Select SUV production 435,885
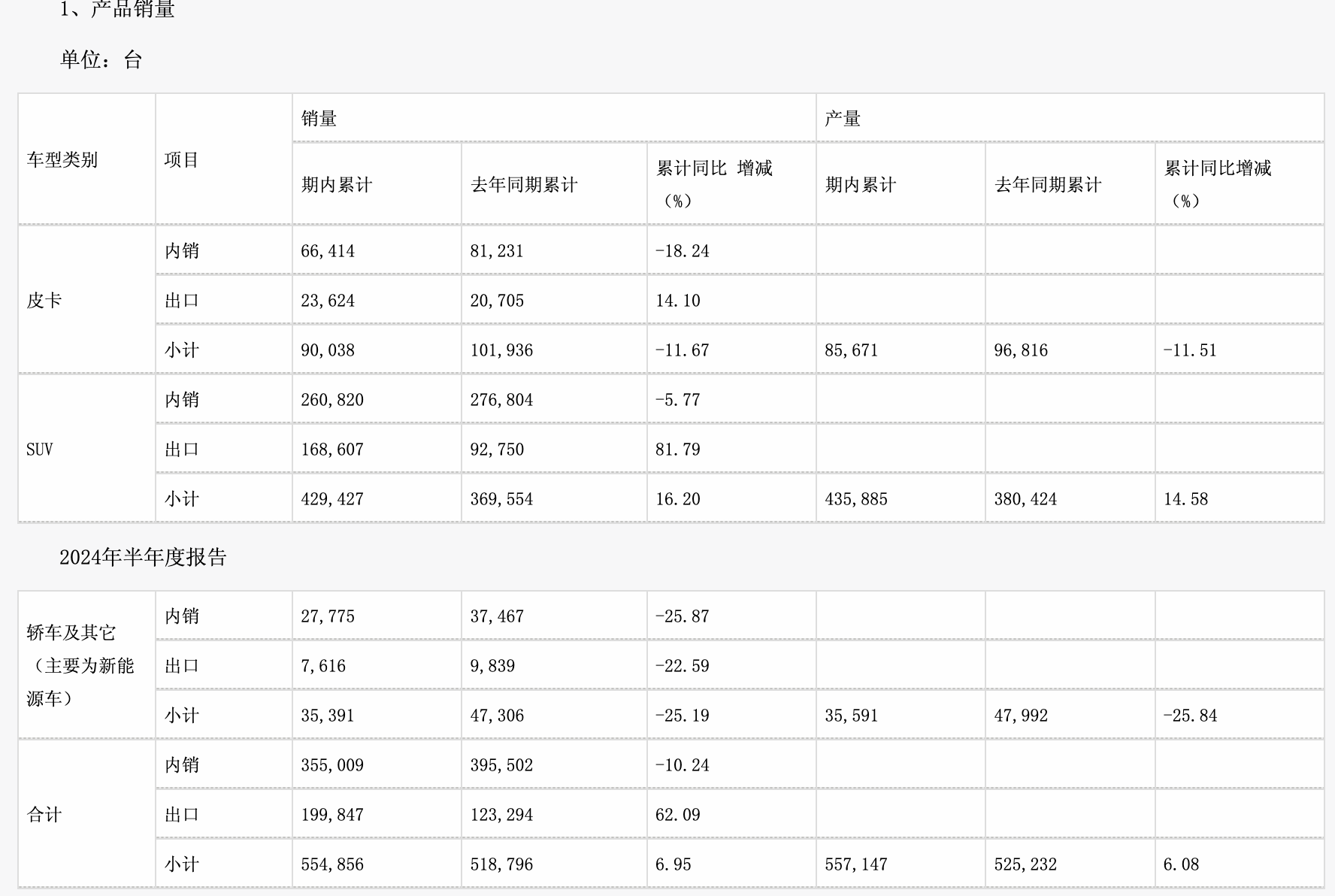1335x896 pixels. click(x=856, y=499)
